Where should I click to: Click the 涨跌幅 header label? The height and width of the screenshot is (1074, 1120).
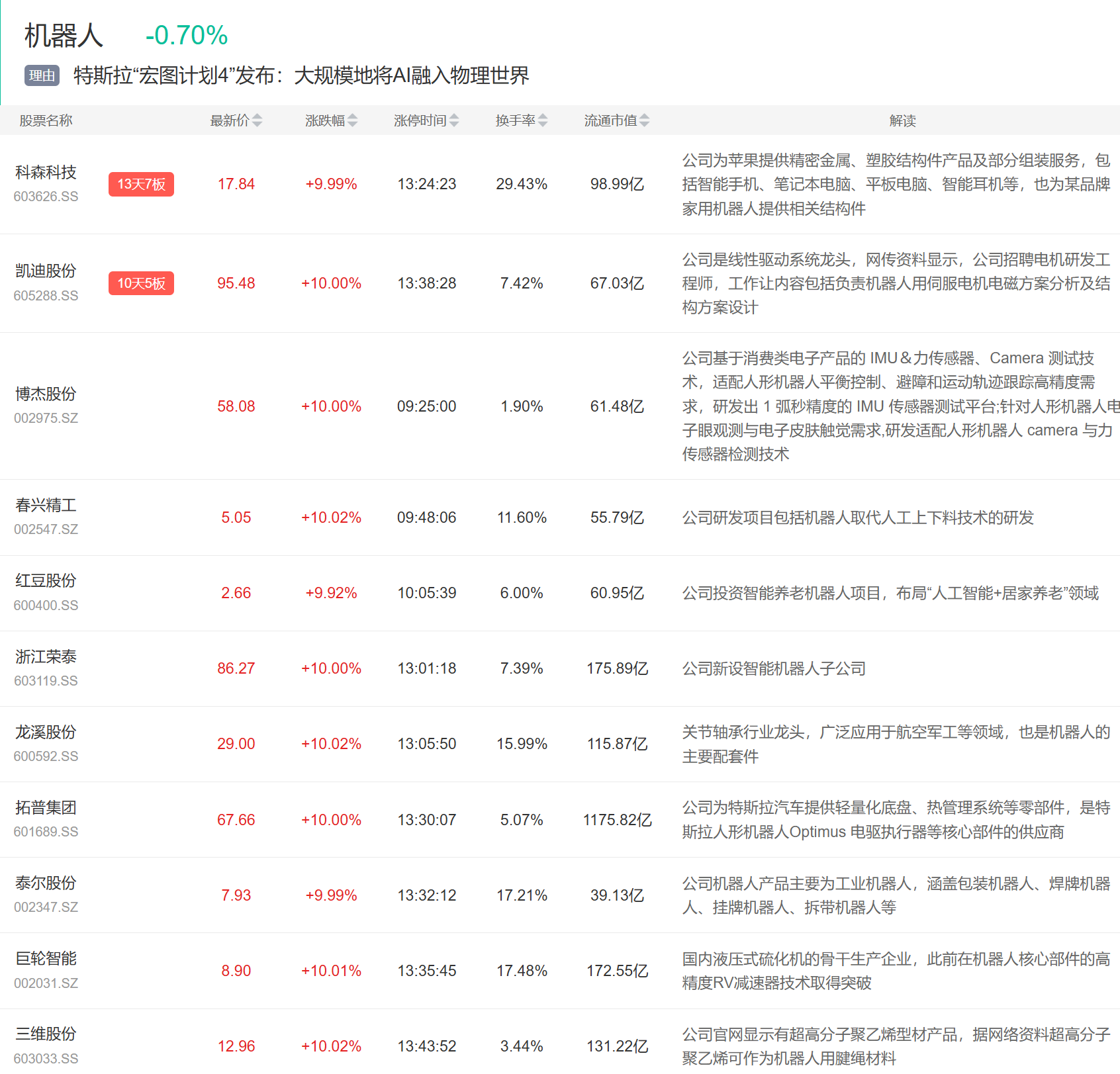coord(325,120)
